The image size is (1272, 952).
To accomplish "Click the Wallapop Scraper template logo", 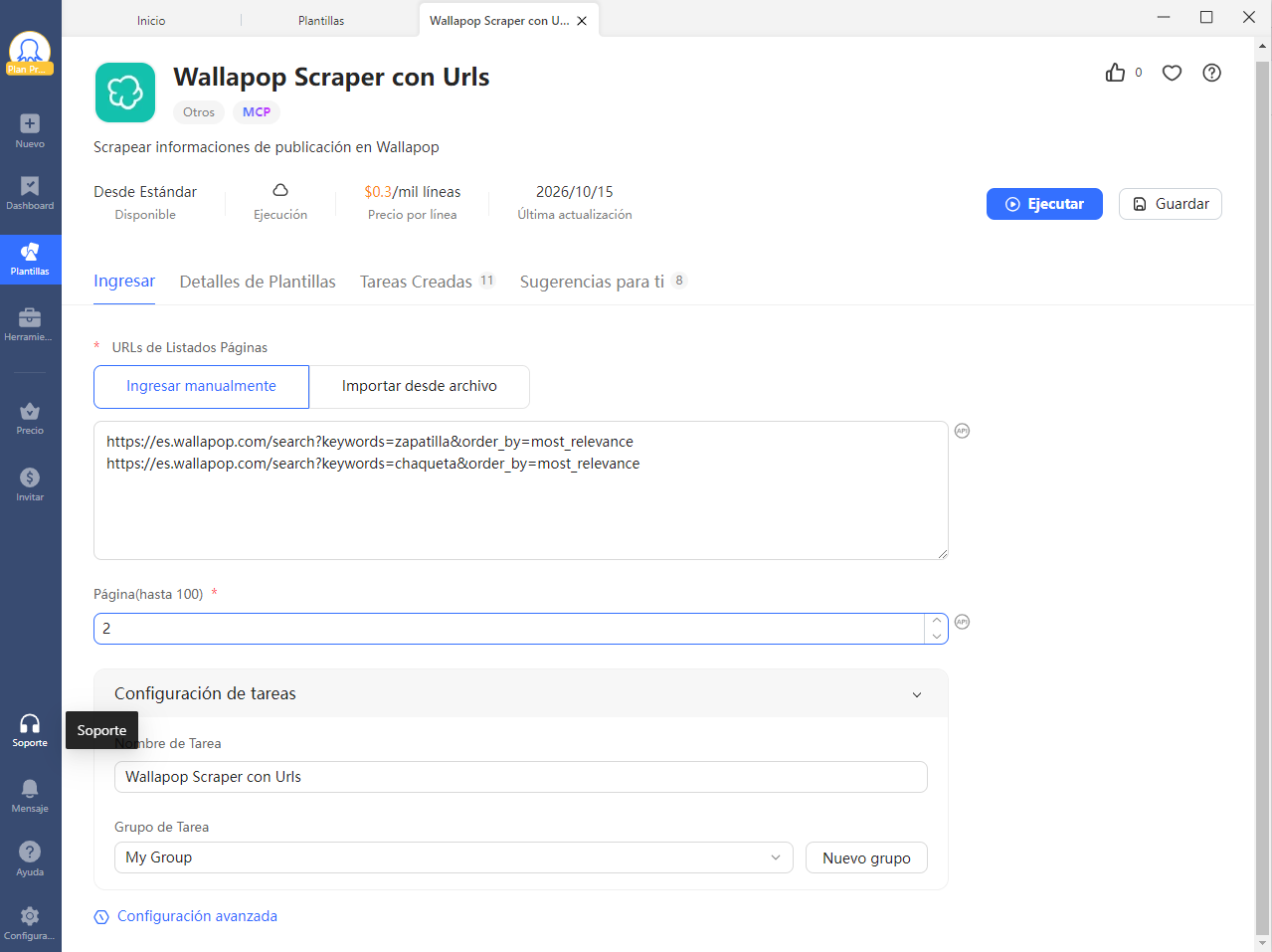I will tap(125, 93).
